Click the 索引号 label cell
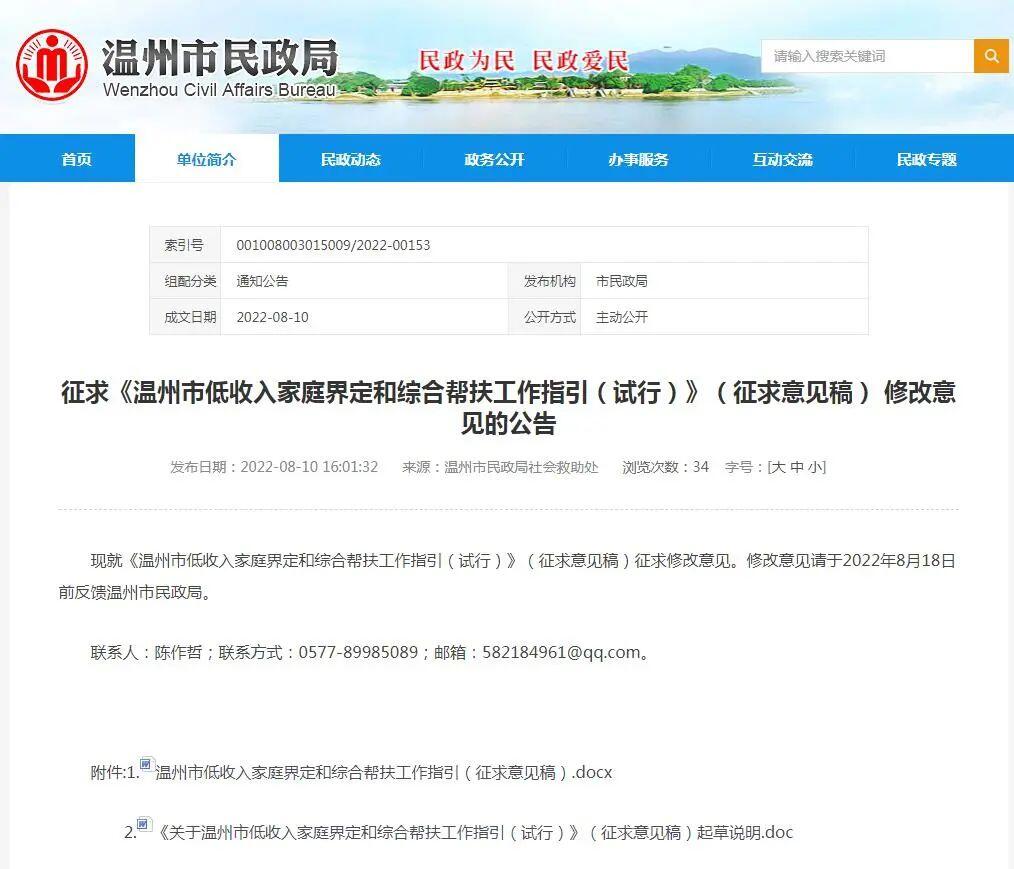 point(185,245)
